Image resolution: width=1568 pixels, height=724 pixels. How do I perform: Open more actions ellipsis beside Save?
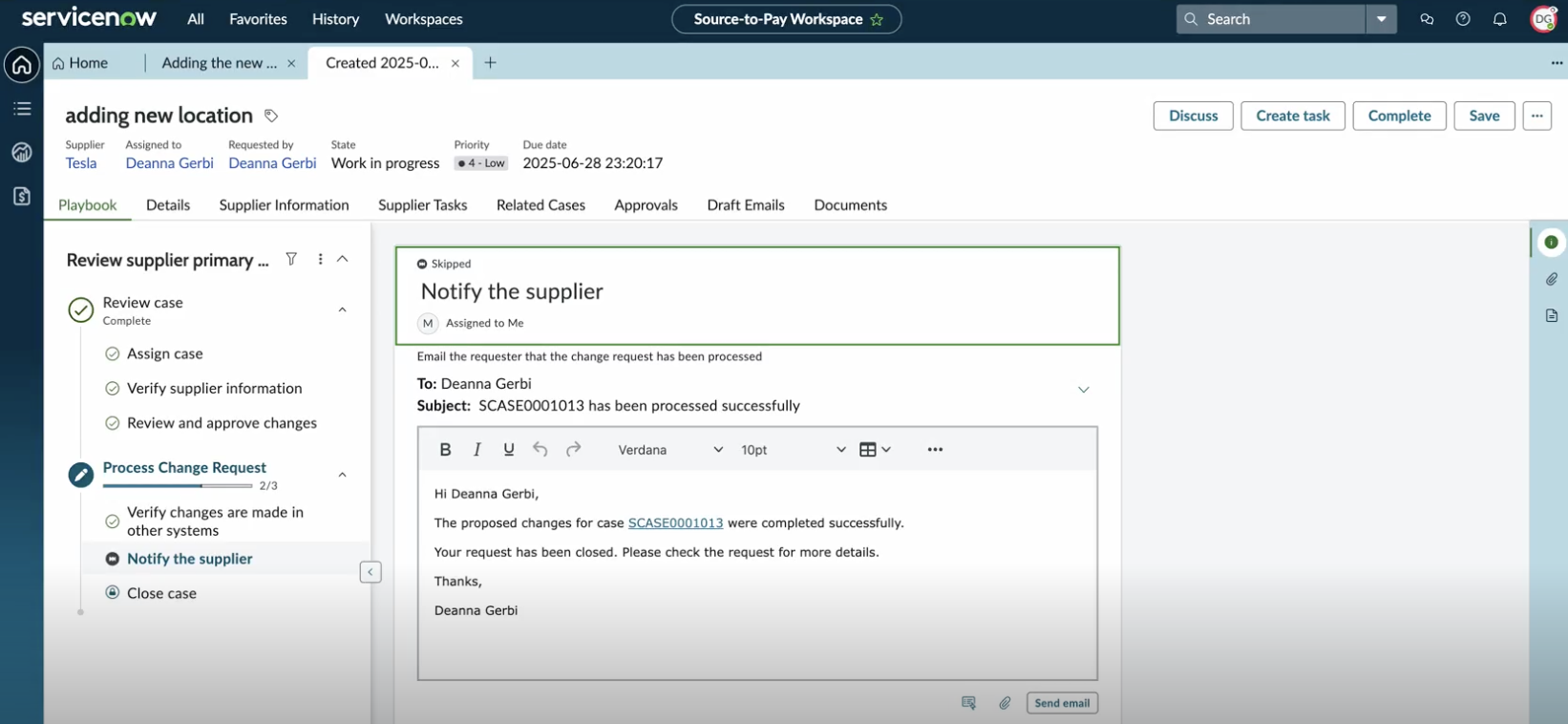tap(1536, 116)
